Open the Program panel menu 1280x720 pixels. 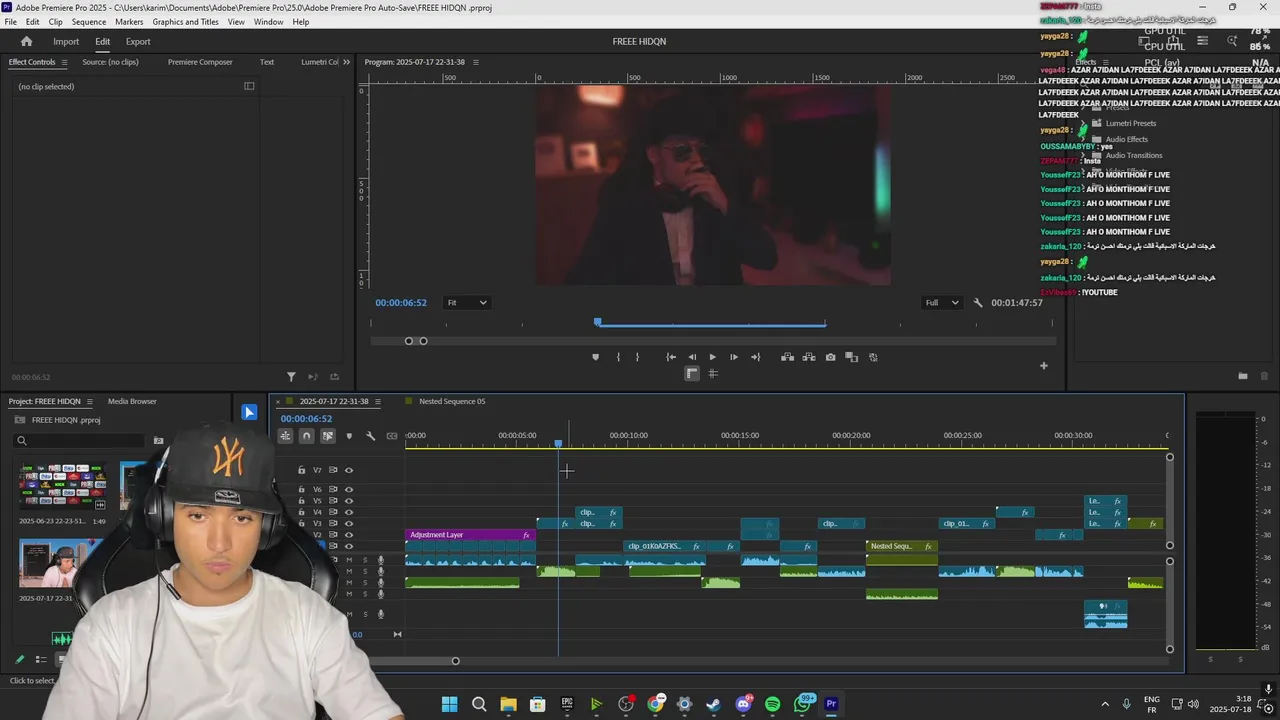pyautogui.click(x=475, y=62)
